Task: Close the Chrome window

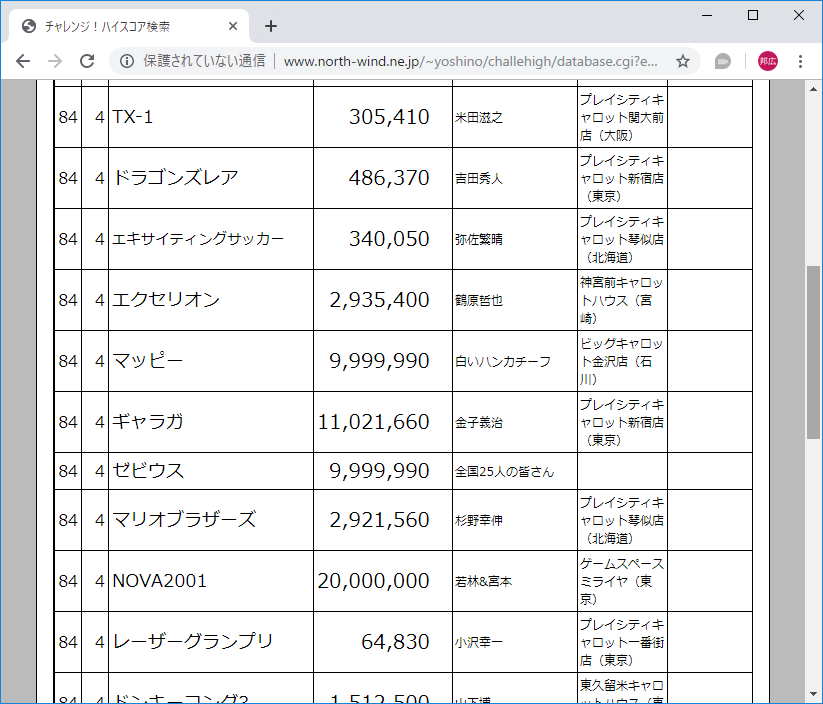Action: click(x=798, y=15)
